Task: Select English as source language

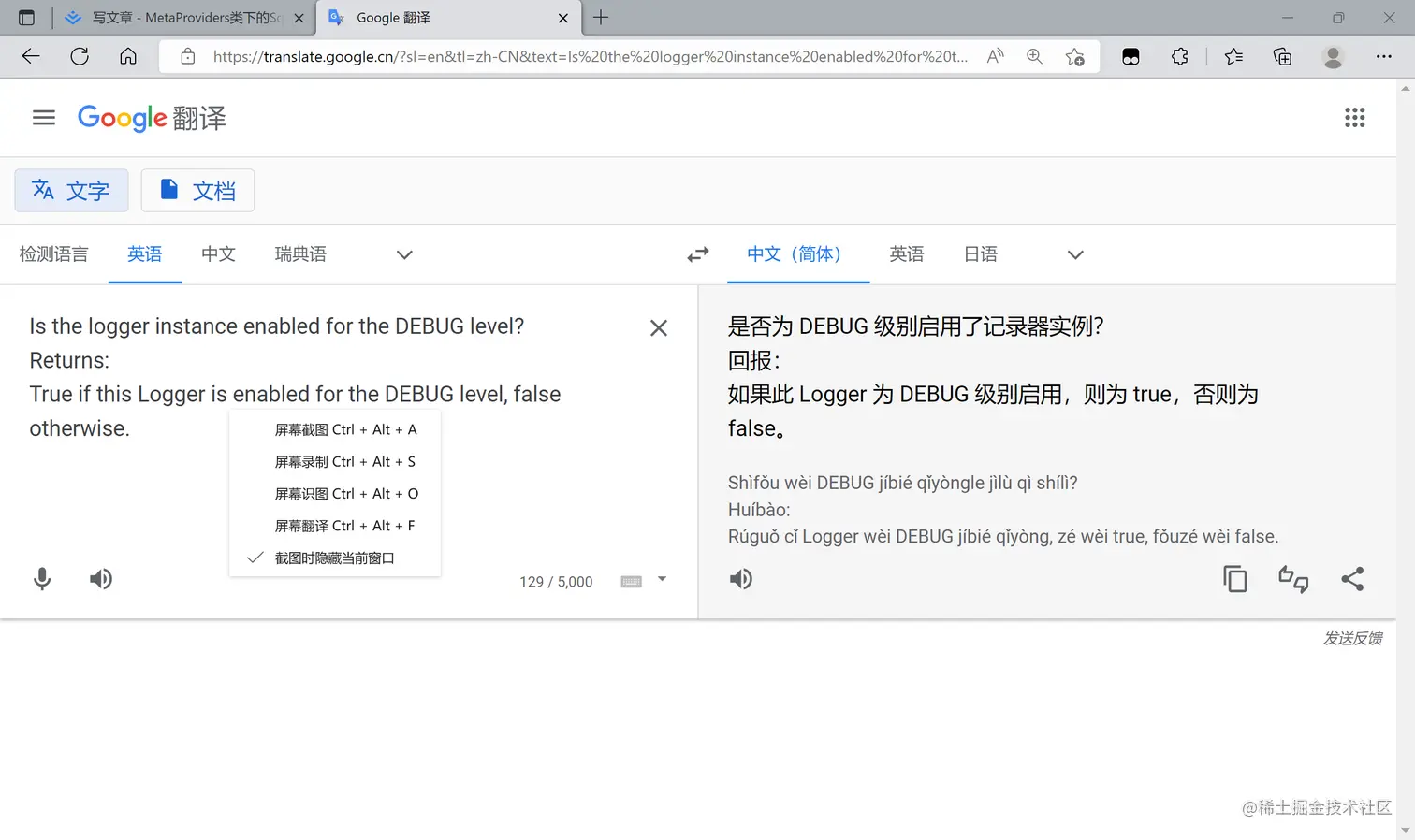Action: tap(145, 254)
